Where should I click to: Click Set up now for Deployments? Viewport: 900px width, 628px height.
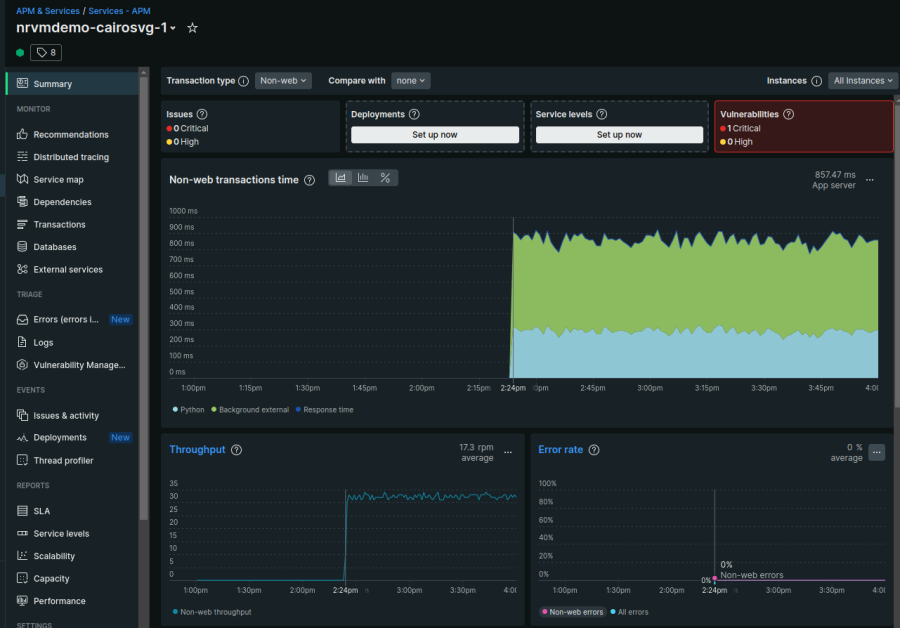pos(435,134)
